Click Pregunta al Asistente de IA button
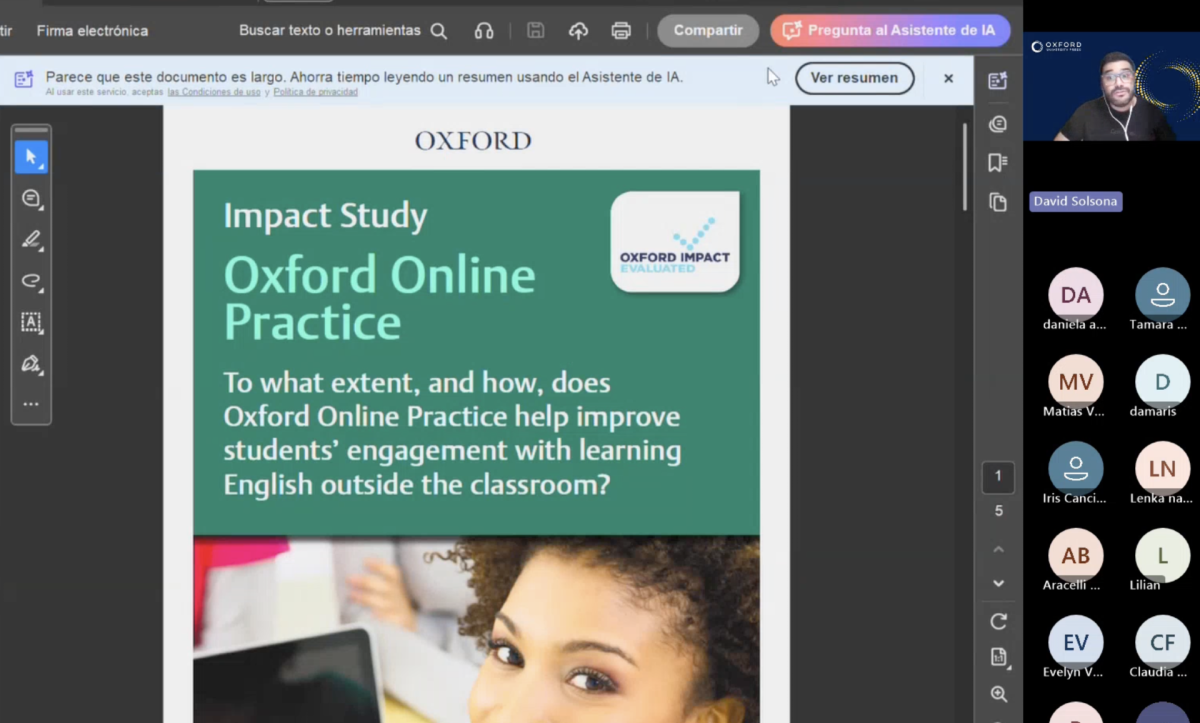1200x723 pixels. [890, 31]
